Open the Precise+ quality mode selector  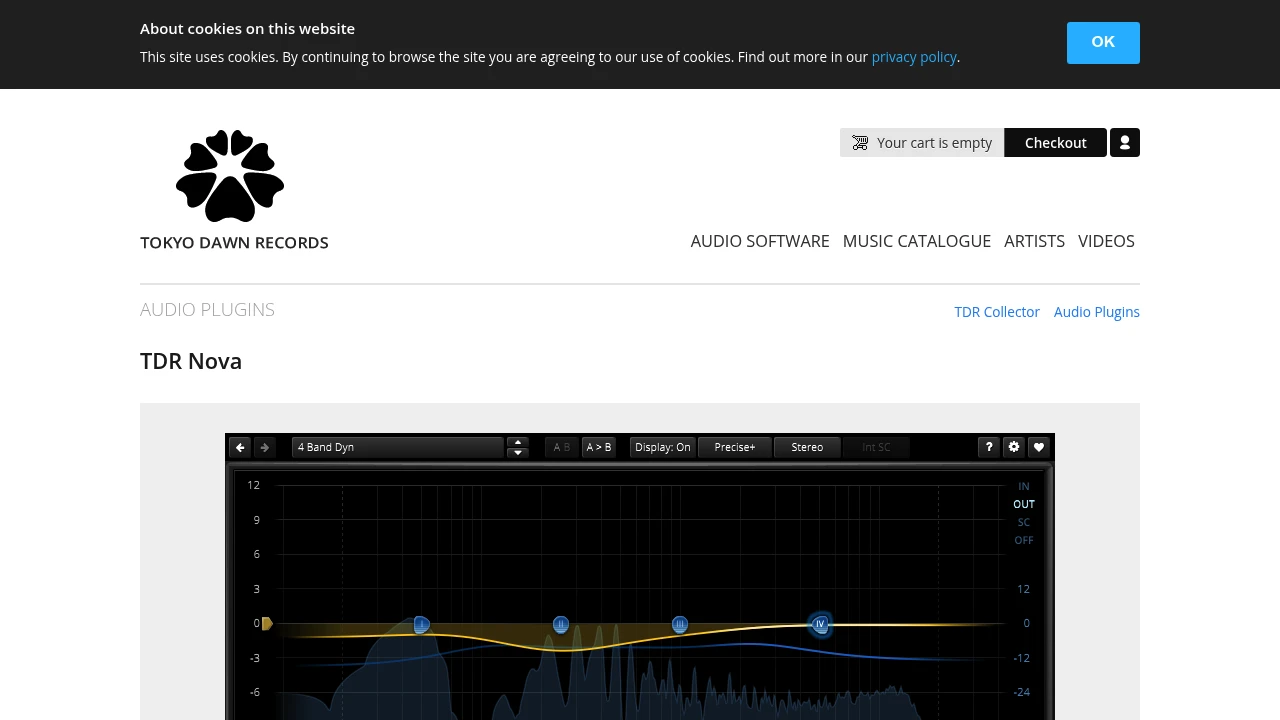(735, 447)
